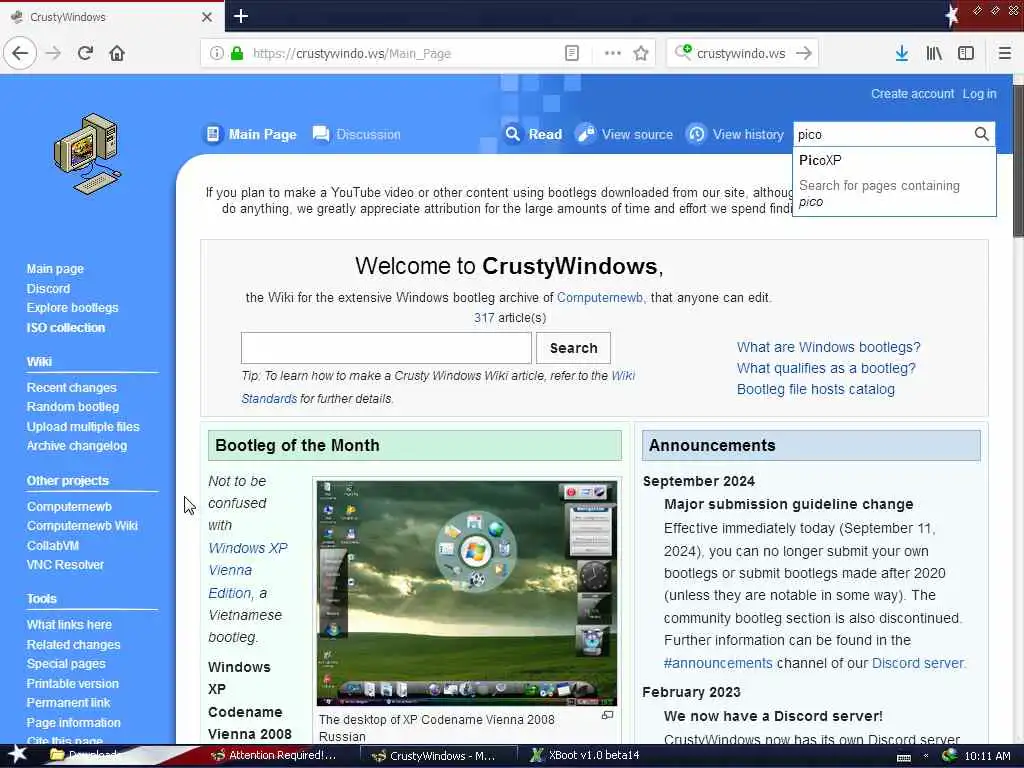Image resolution: width=1024 pixels, height=768 pixels.
Task: Open Recent changes sidebar link
Action: [71, 387]
